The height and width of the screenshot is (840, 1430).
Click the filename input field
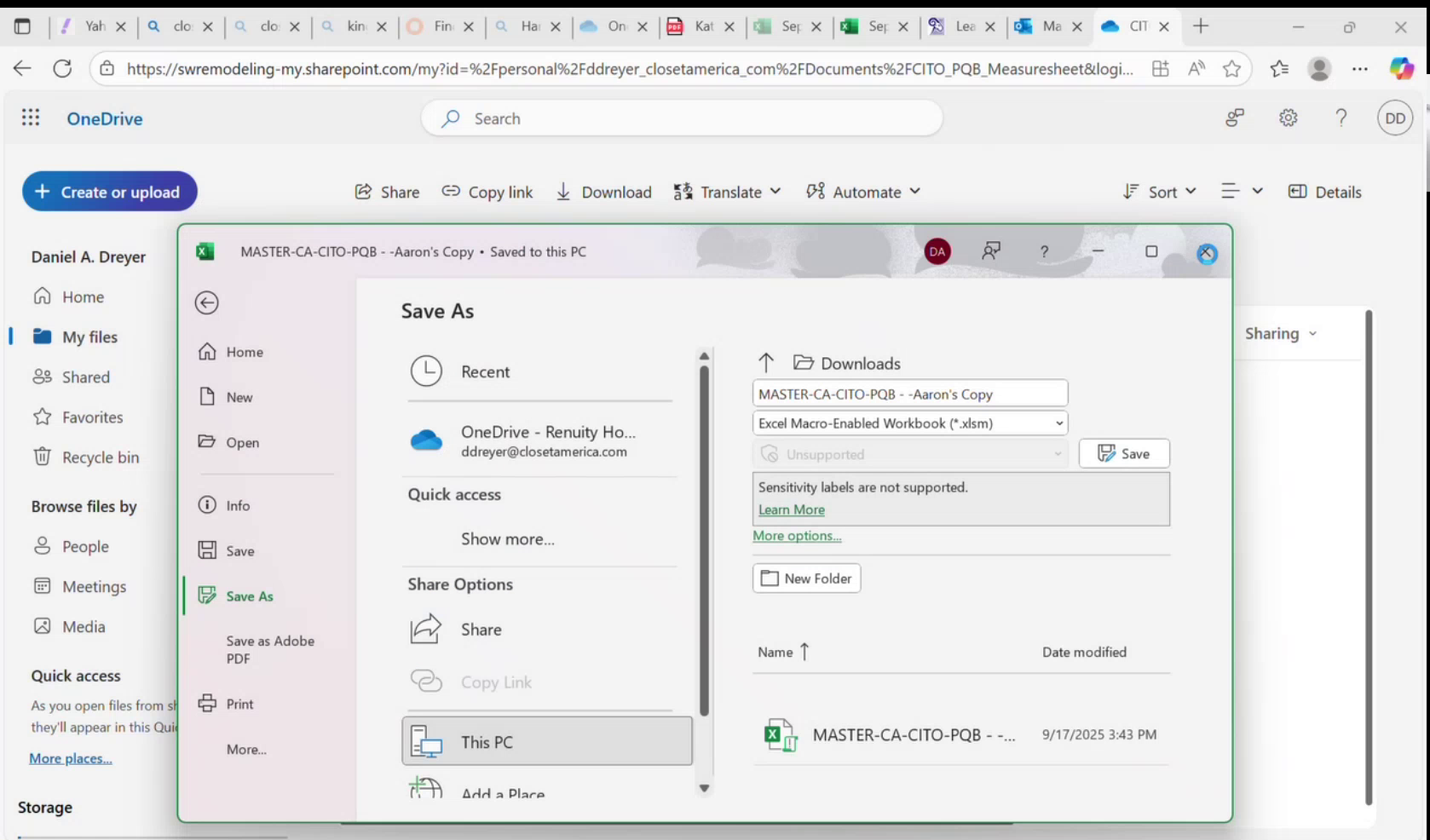pos(908,394)
